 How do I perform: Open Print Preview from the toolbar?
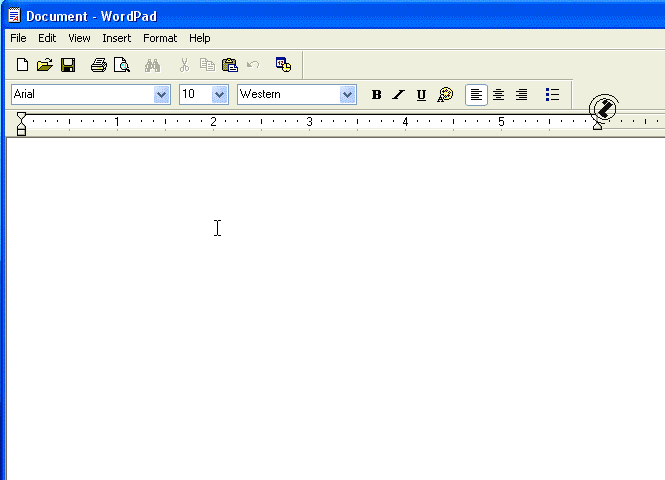point(122,65)
